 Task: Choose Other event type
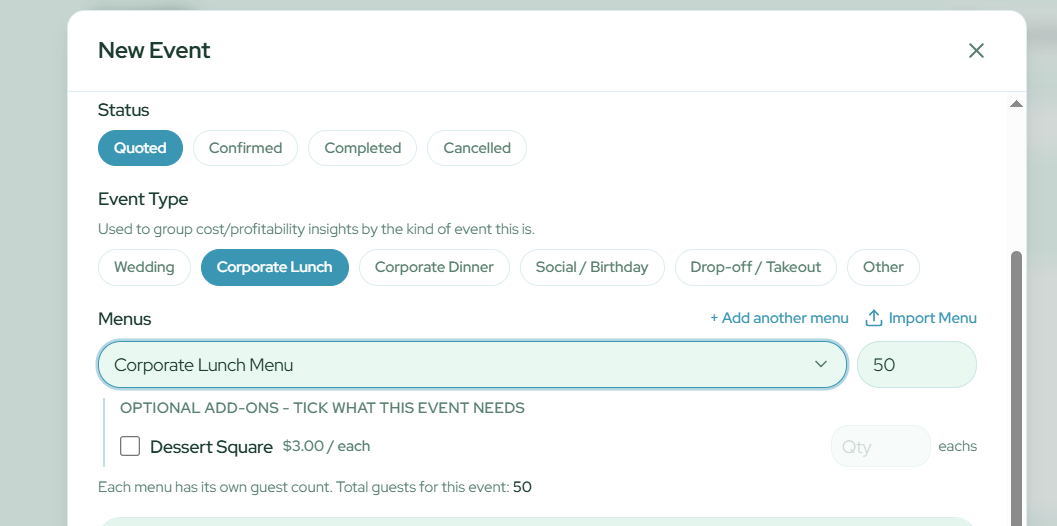pos(883,267)
